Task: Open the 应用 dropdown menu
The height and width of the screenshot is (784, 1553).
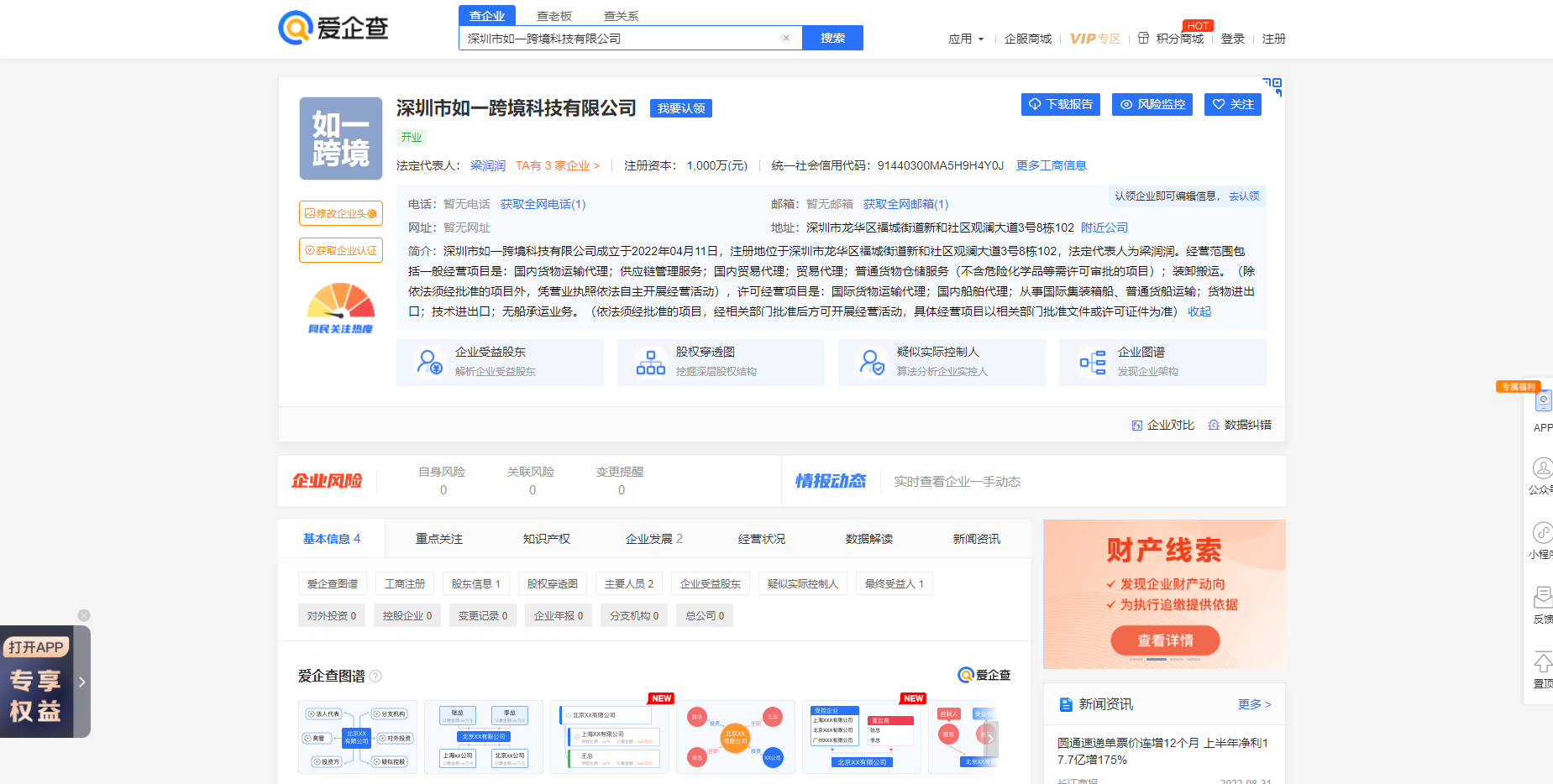Action: coord(966,39)
